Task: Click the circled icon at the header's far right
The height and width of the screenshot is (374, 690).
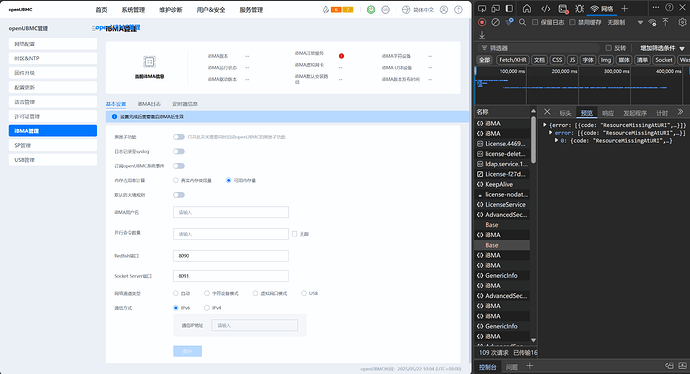Action: (458, 10)
